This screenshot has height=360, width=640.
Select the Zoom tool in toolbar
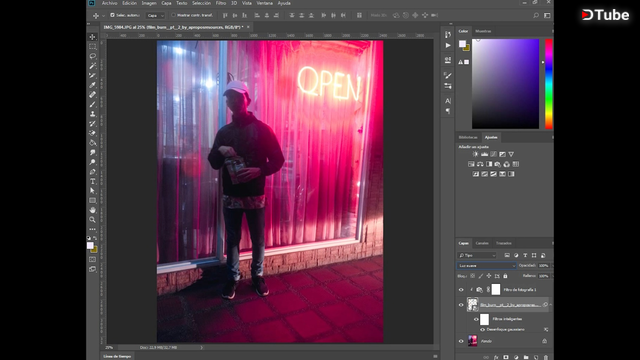(93, 220)
